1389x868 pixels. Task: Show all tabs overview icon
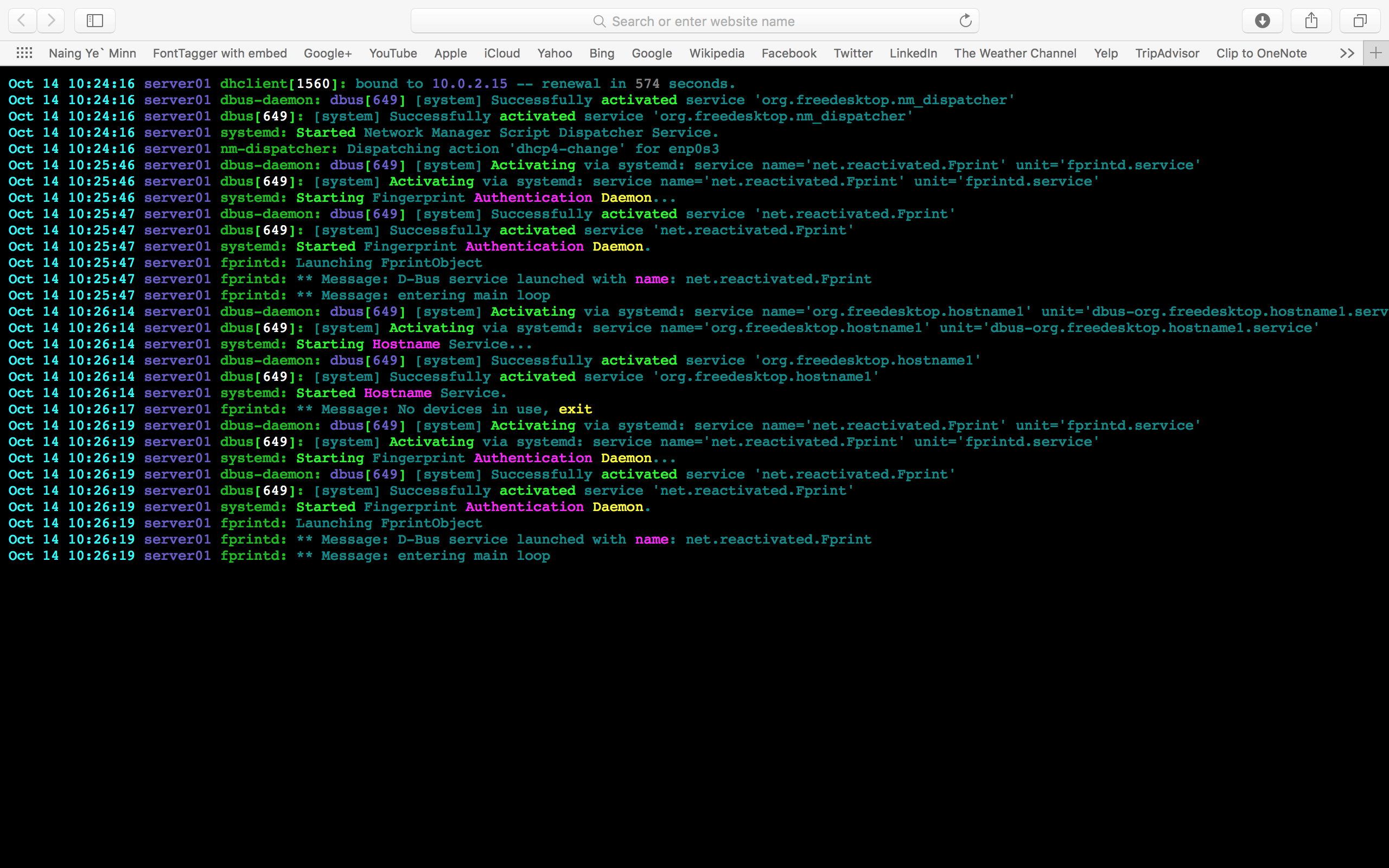click(1360, 21)
